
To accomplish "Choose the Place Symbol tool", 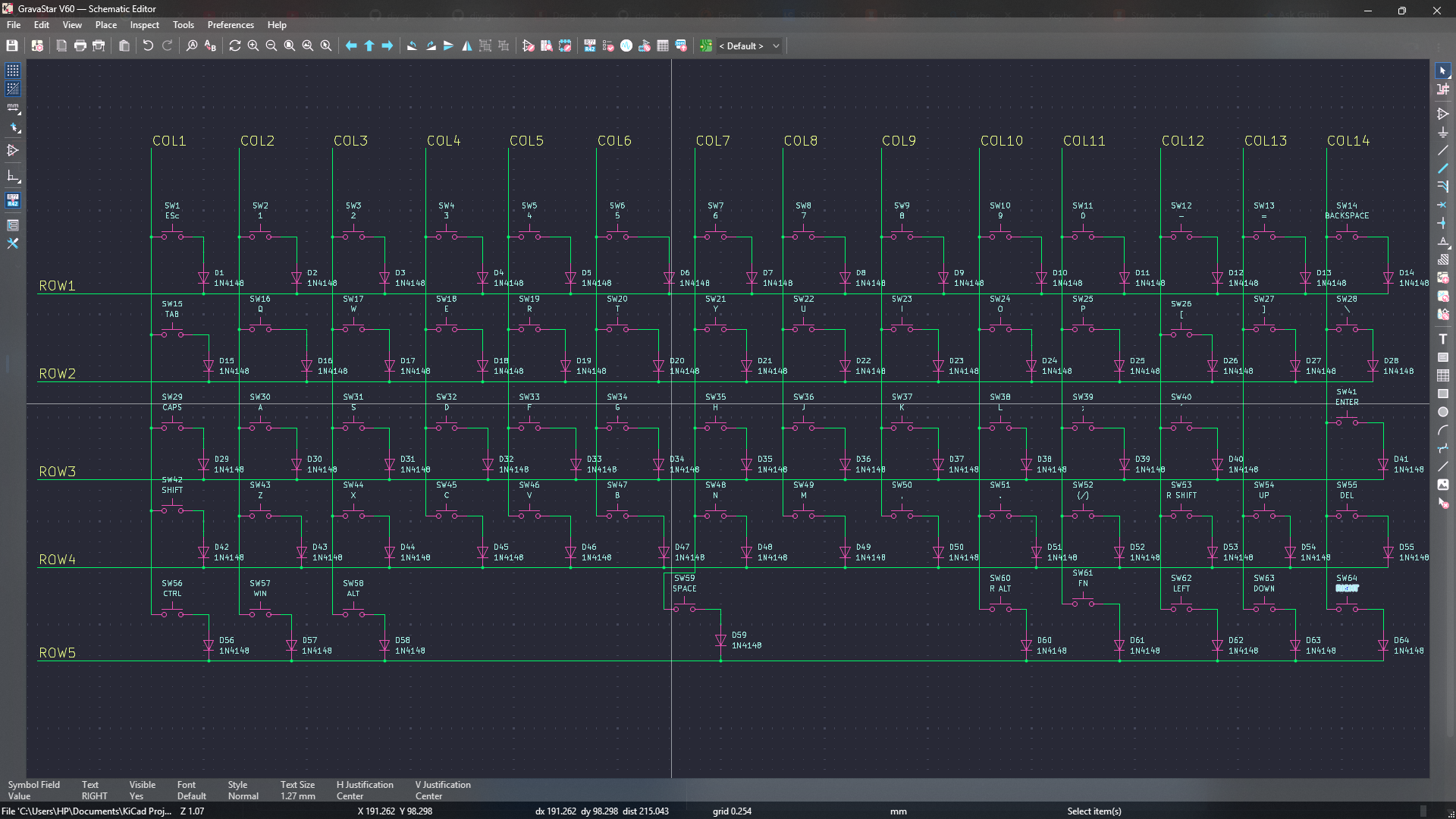I will [x=1442, y=114].
